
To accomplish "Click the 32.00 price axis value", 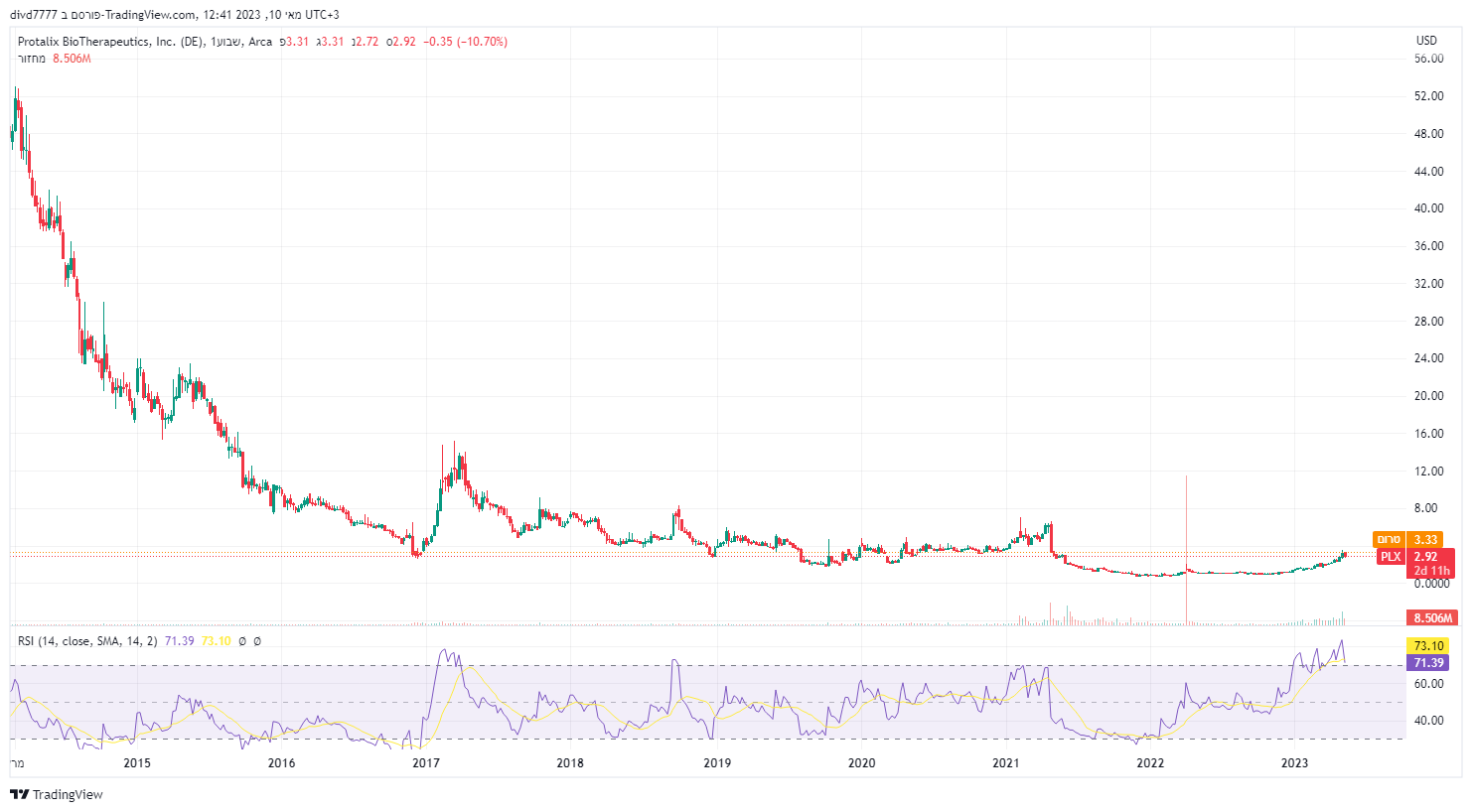I will [1429, 284].
